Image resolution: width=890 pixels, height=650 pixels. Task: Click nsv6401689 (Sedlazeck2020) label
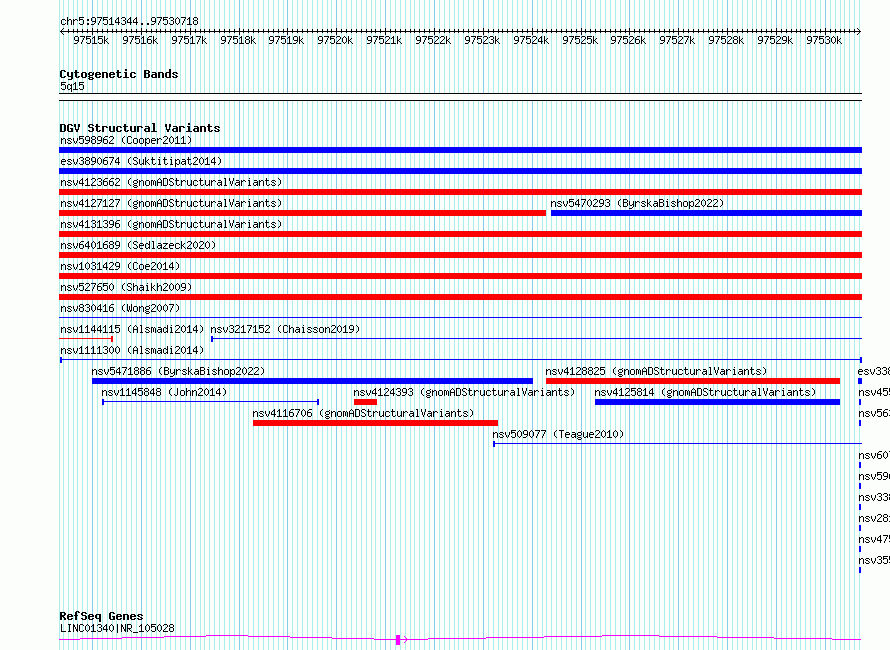tap(138, 245)
